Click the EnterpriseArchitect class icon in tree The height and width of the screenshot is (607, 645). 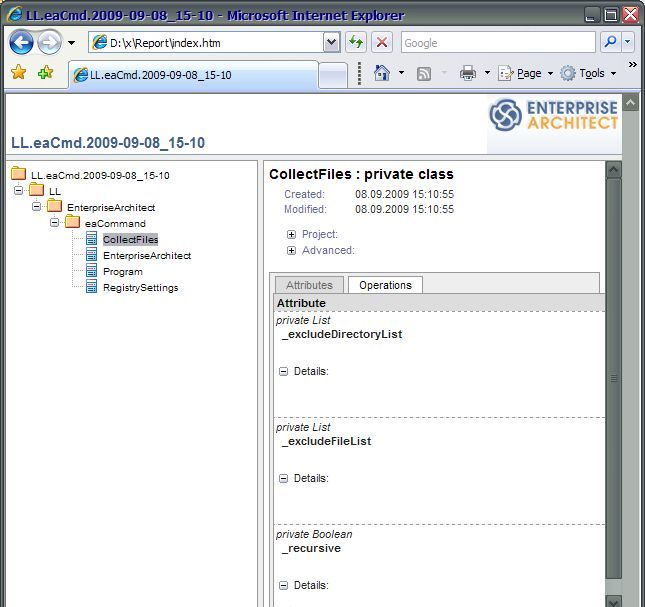(x=91, y=254)
